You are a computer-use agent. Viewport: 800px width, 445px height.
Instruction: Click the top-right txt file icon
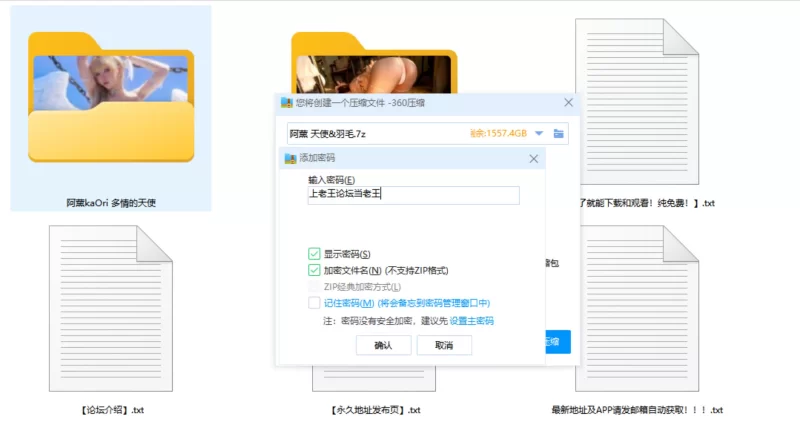tap(636, 103)
